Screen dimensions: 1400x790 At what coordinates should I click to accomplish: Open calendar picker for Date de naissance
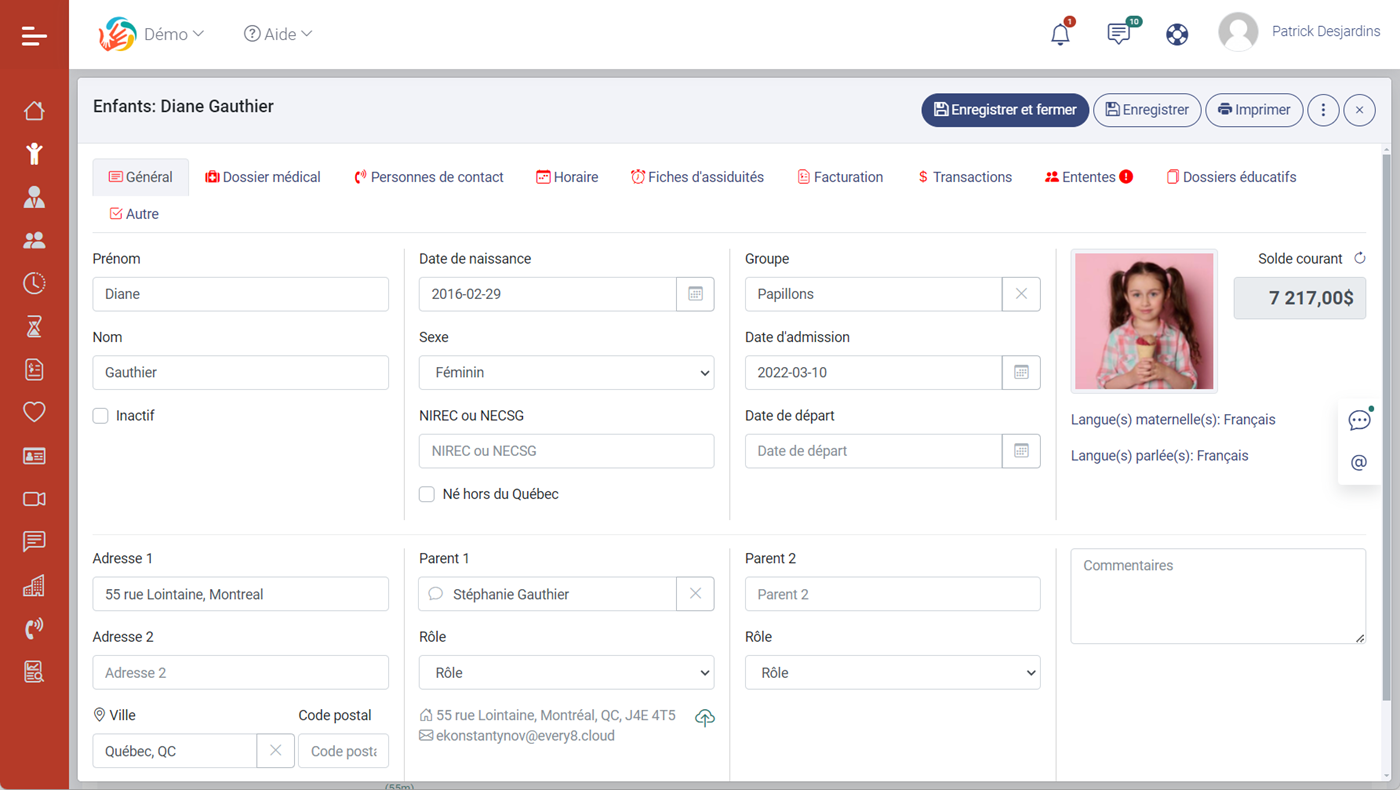pos(695,294)
